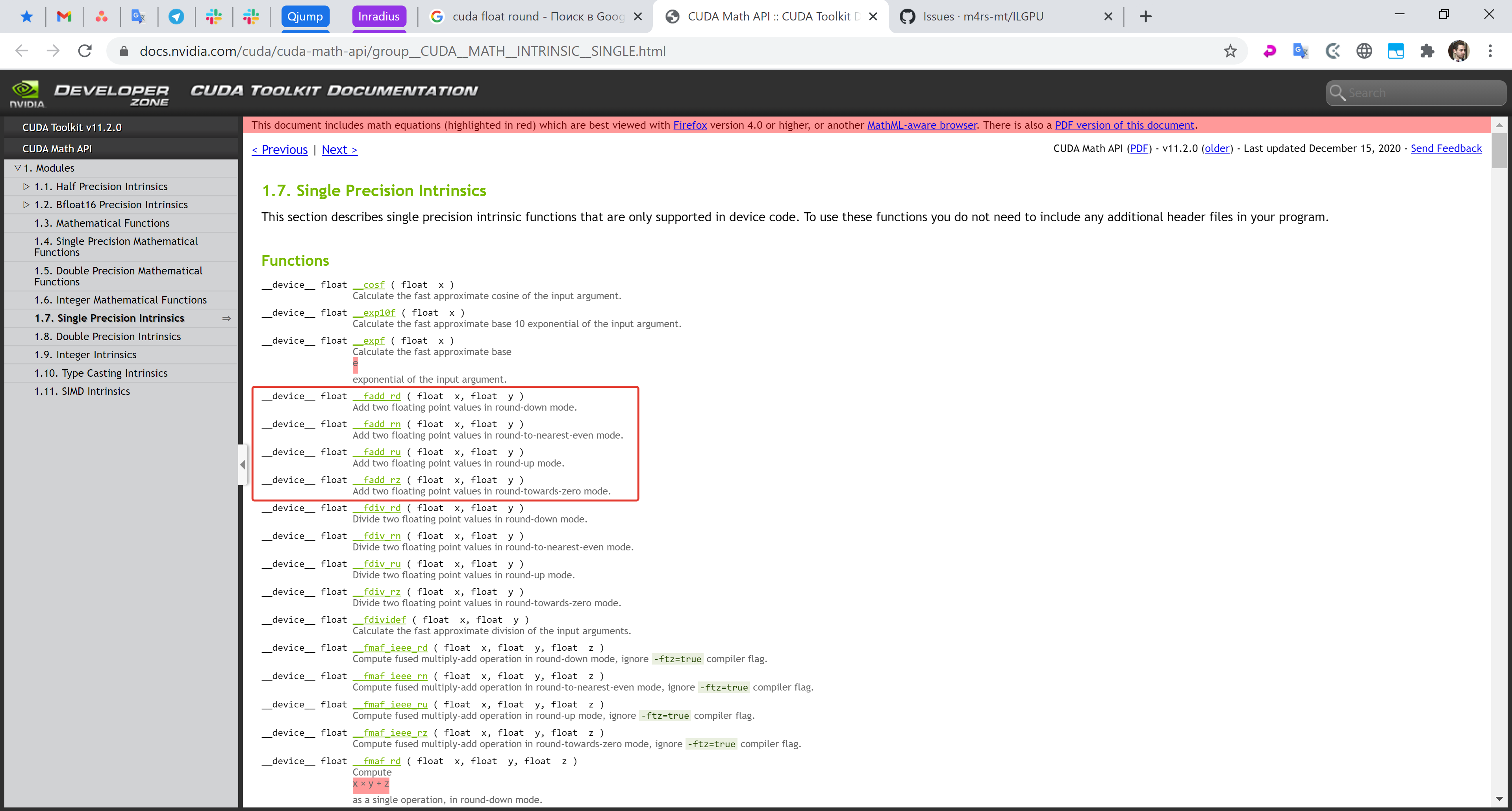Close the Google search tab
This screenshot has height=811, width=1512.
click(x=638, y=17)
